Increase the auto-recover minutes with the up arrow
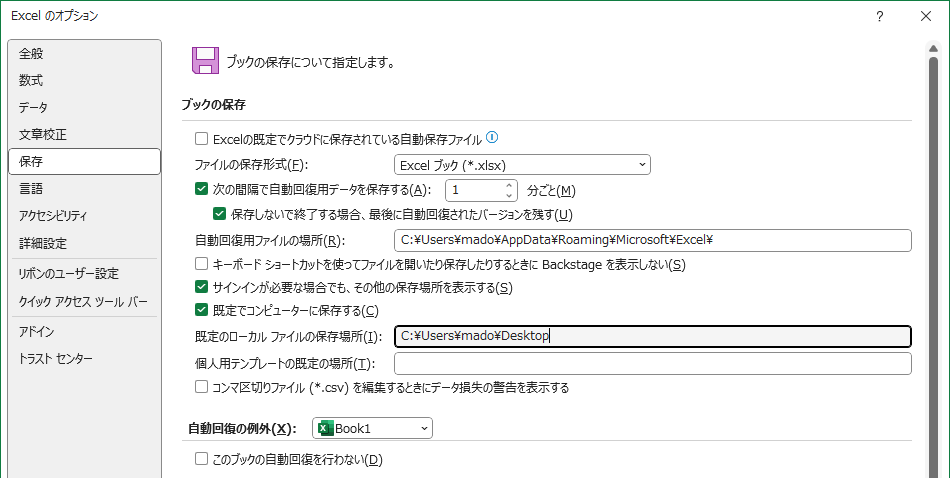Image resolution: width=950 pixels, height=478 pixels. 509,185
